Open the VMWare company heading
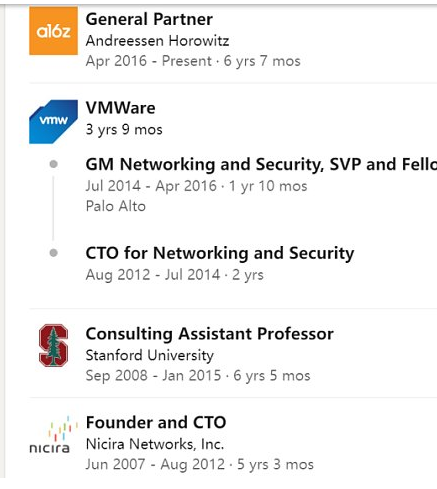Screen dimensions: 437x489 click(x=120, y=108)
